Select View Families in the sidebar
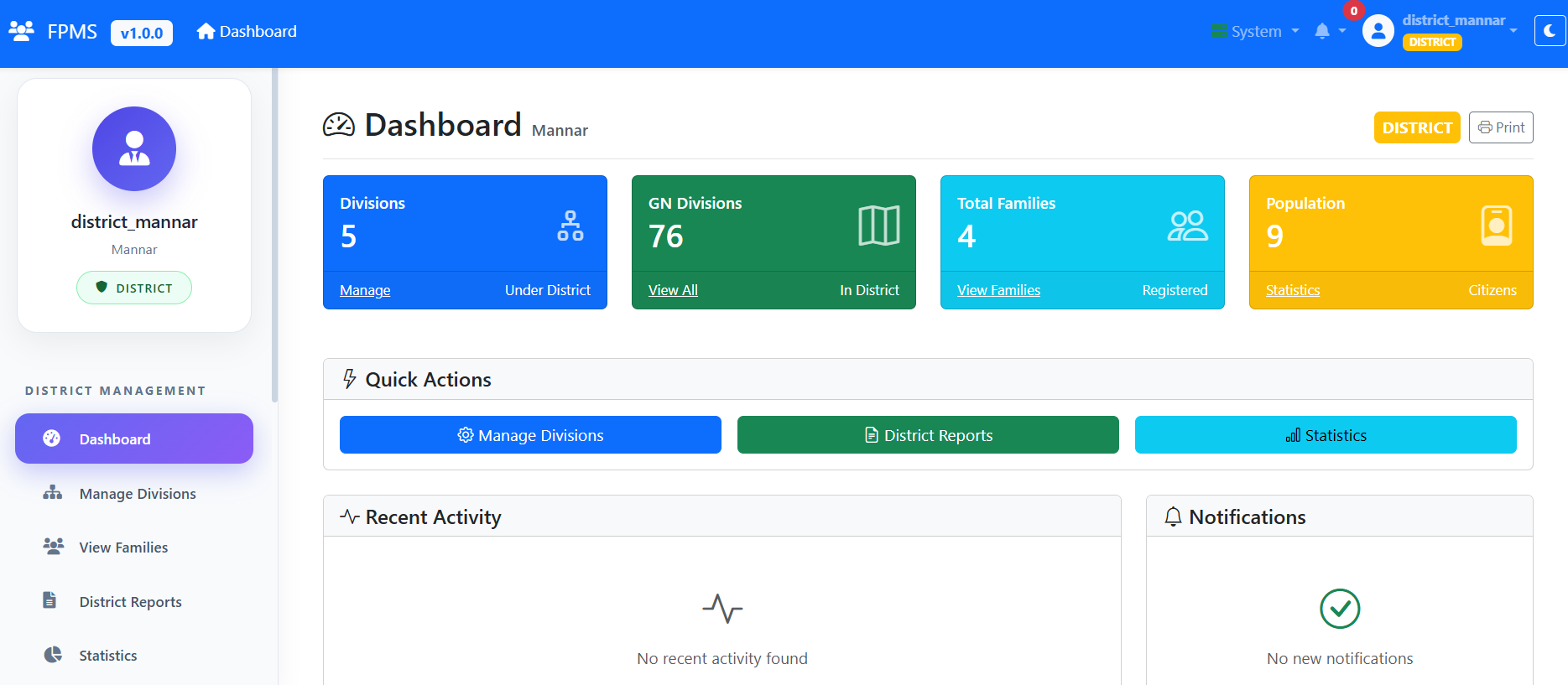1568x685 pixels. click(x=123, y=547)
